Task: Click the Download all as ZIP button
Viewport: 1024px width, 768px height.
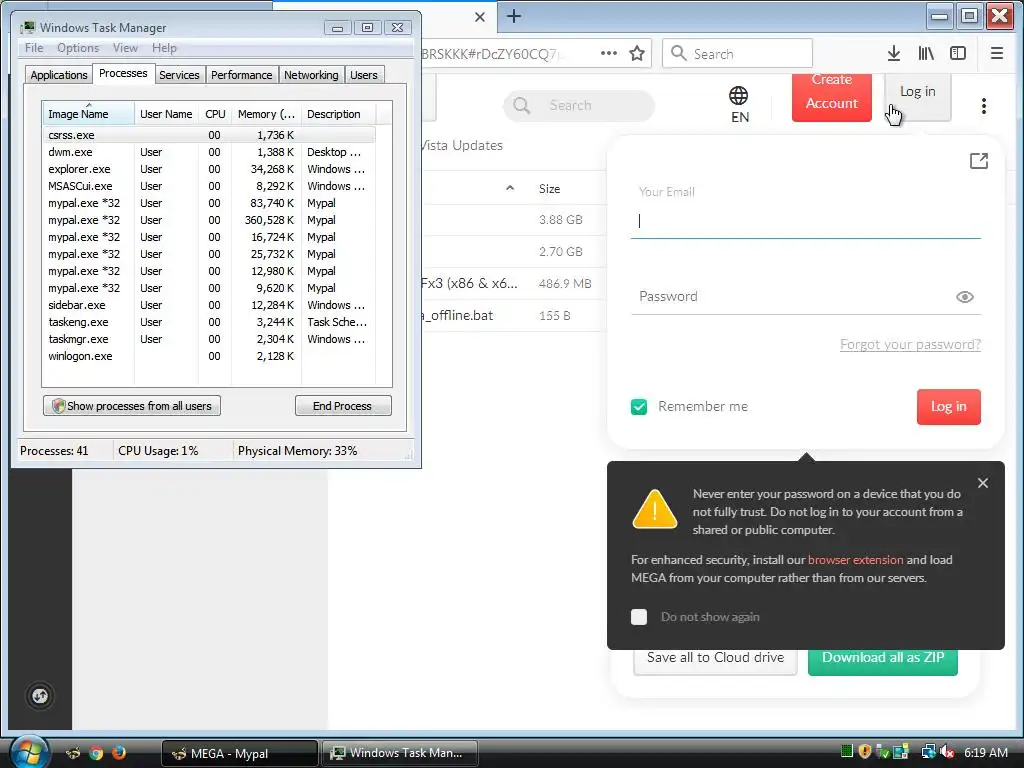Action: (x=883, y=661)
